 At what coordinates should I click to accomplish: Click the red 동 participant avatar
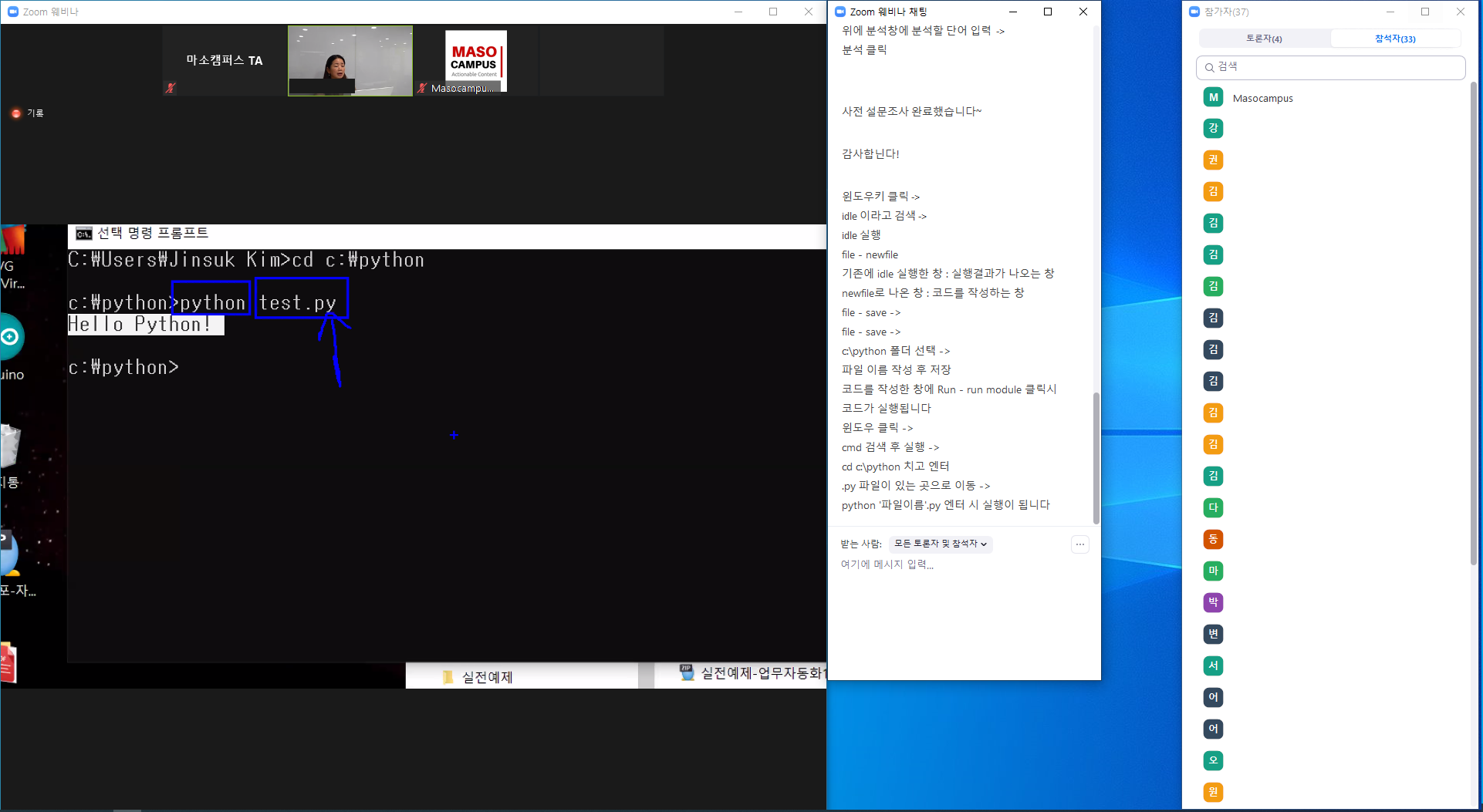1213,539
